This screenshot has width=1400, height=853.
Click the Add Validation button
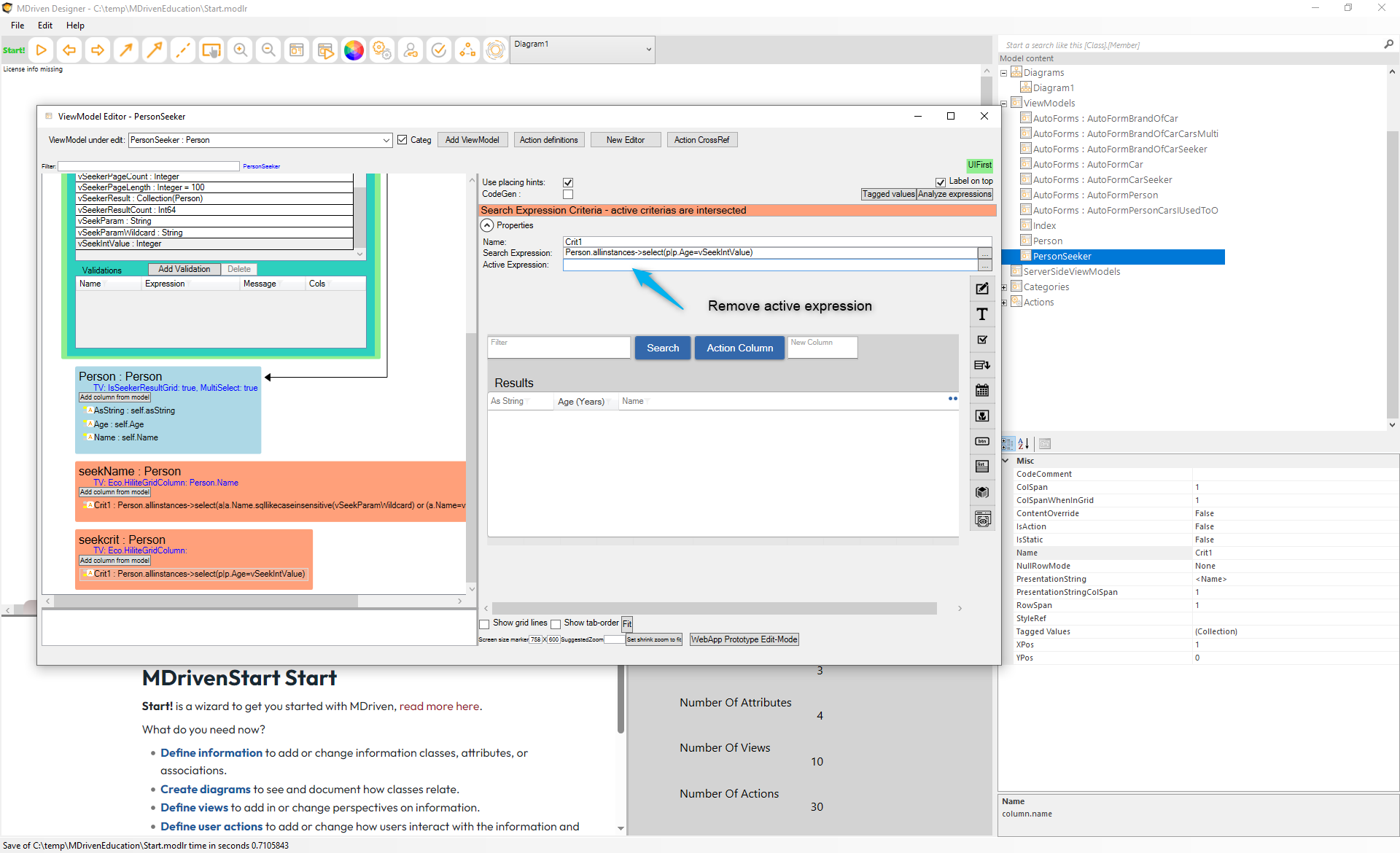coord(184,269)
